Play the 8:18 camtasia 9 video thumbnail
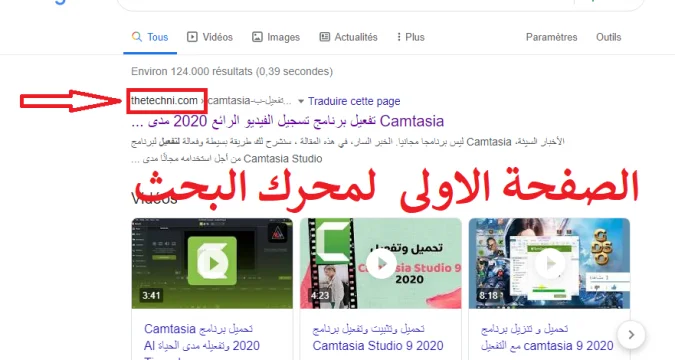The image size is (675, 360). (x=549, y=263)
